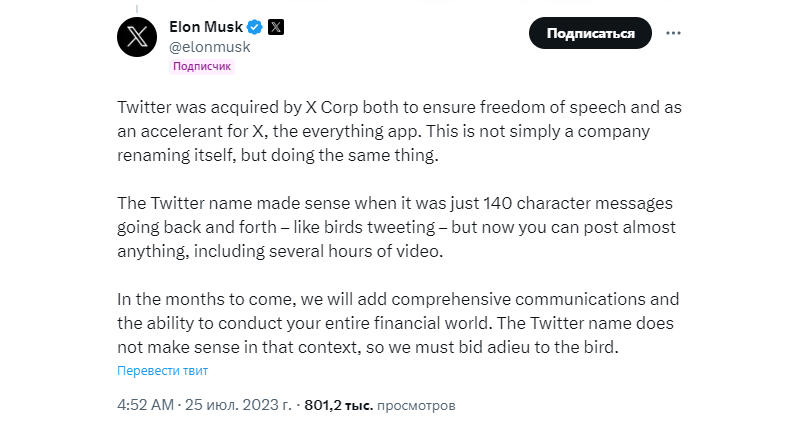Click the @elonmusk handle

tap(209, 47)
